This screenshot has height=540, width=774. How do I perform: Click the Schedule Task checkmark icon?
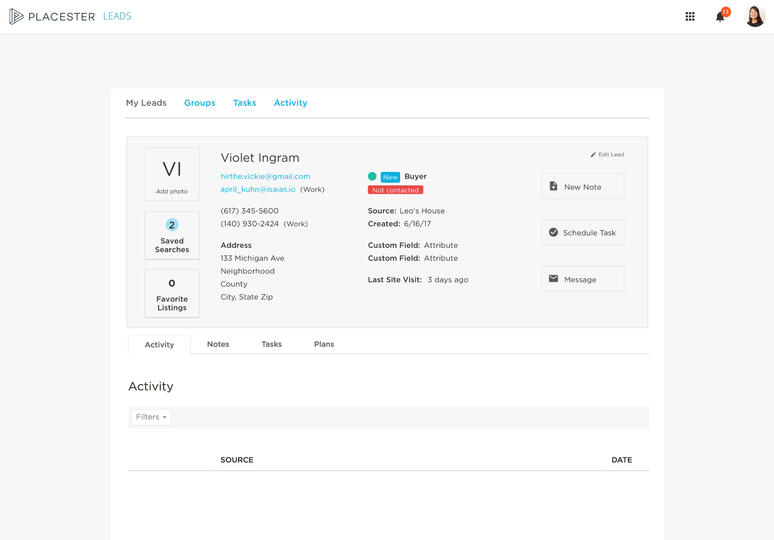click(x=554, y=232)
